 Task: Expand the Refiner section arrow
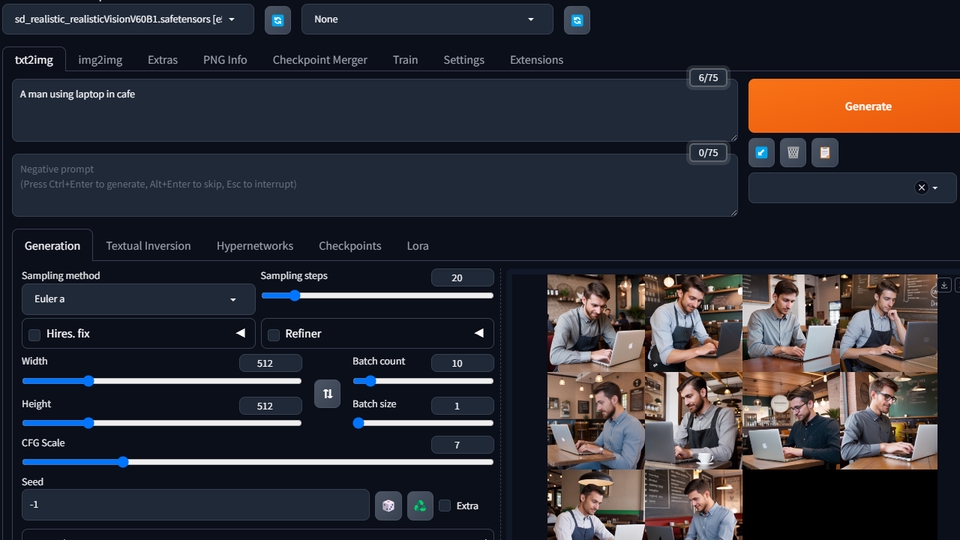coord(479,333)
